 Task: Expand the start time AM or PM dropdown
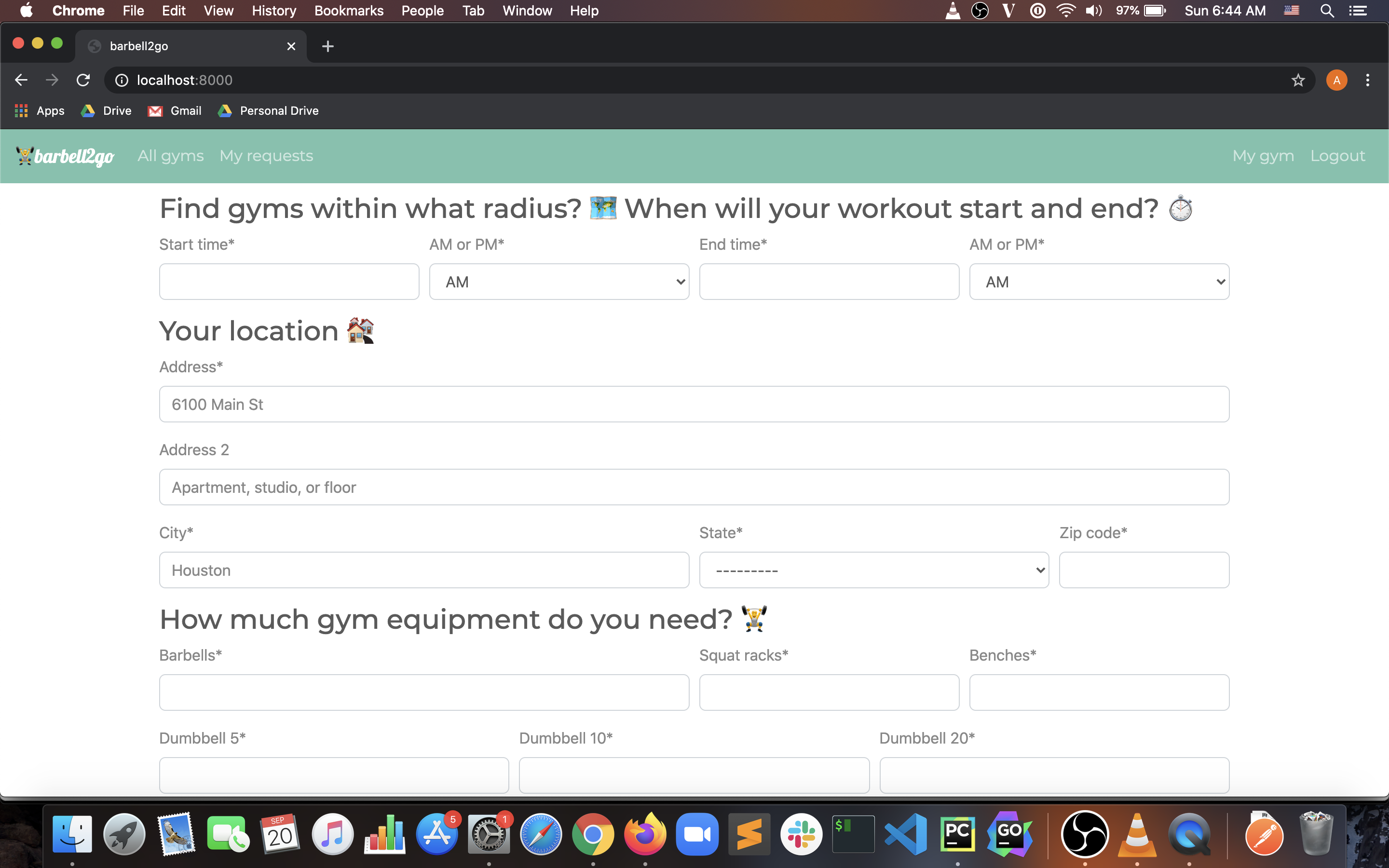click(558, 282)
